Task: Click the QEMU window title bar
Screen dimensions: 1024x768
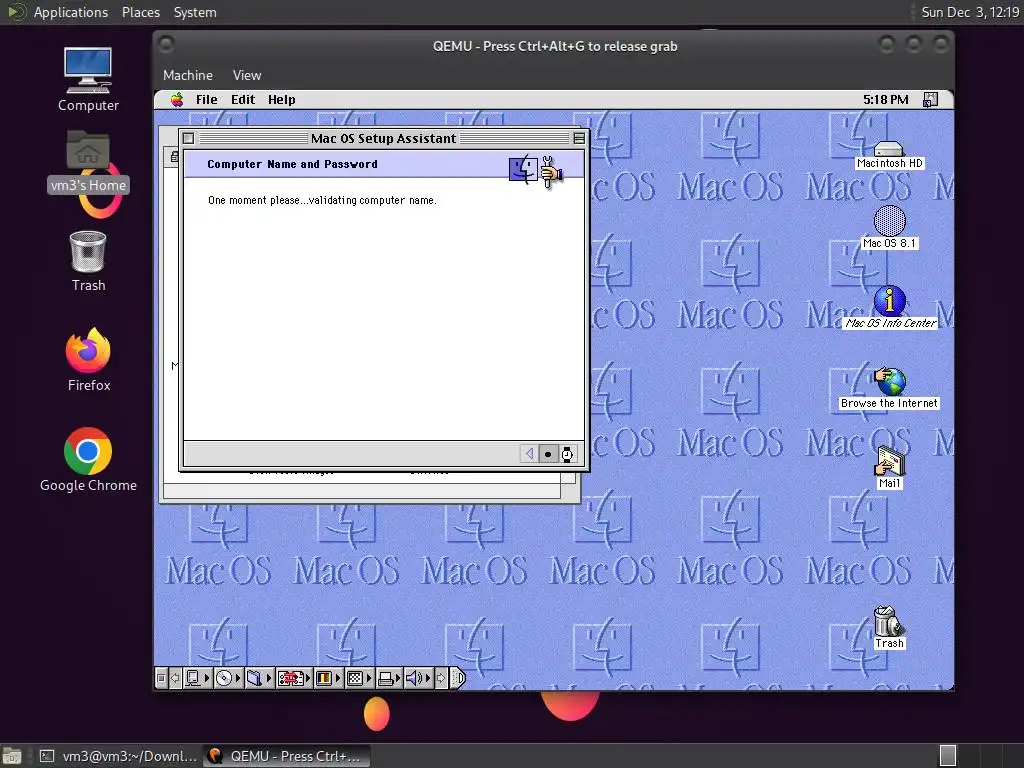Action: pyautogui.click(x=554, y=46)
